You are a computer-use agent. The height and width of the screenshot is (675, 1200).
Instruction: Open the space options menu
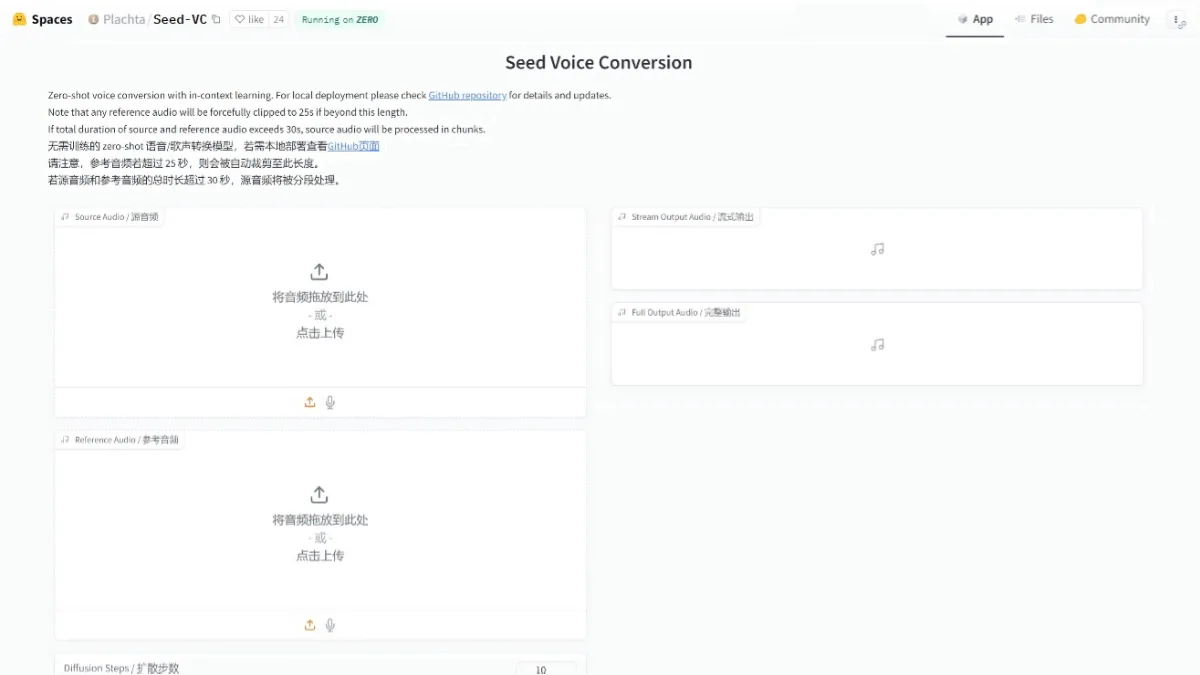[x=1177, y=20]
